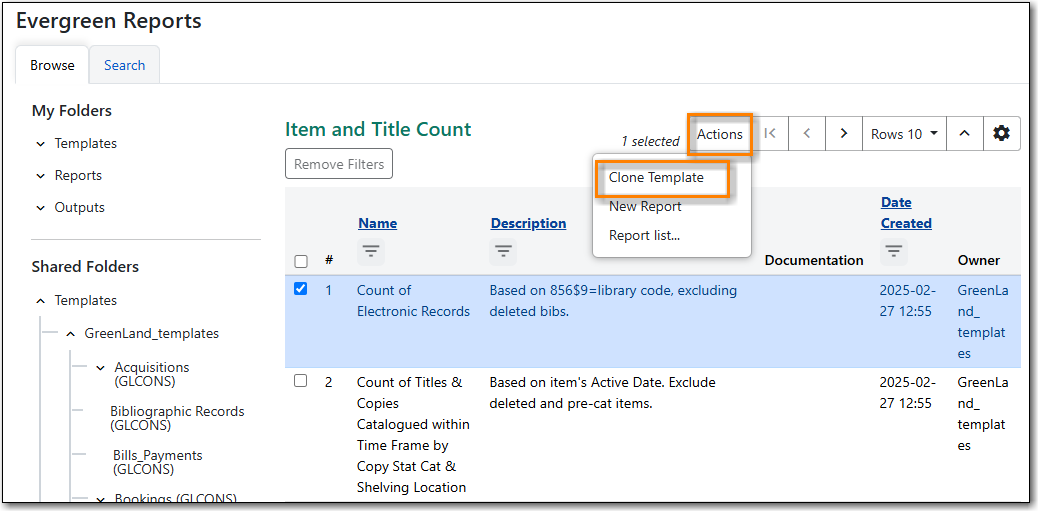Choose Clone Template from the Actions menu
Screen dimensions: 1038x511
click(x=656, y=177)
